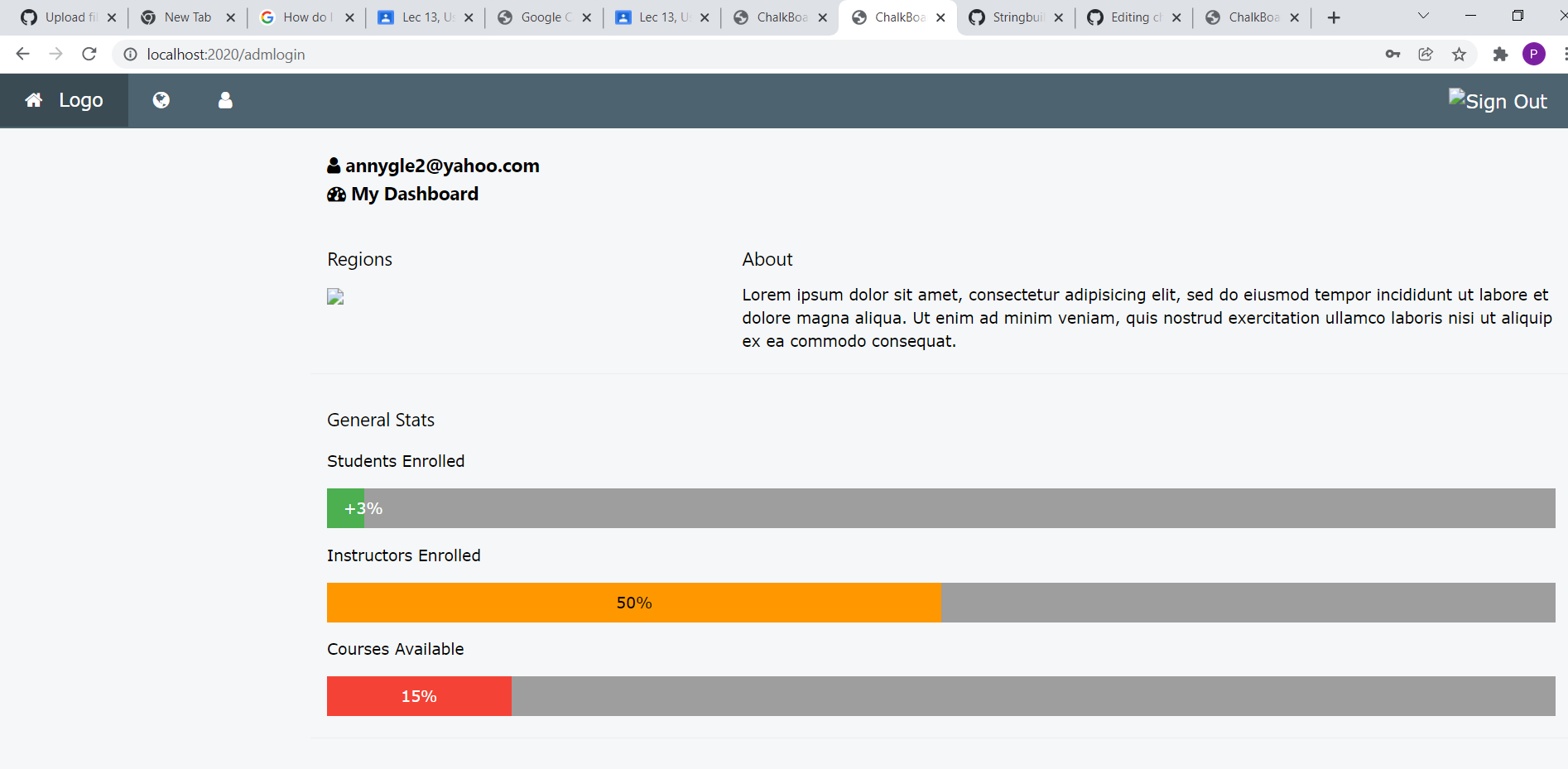Switch to the Upload files GitHub tab

coord(69,17)
